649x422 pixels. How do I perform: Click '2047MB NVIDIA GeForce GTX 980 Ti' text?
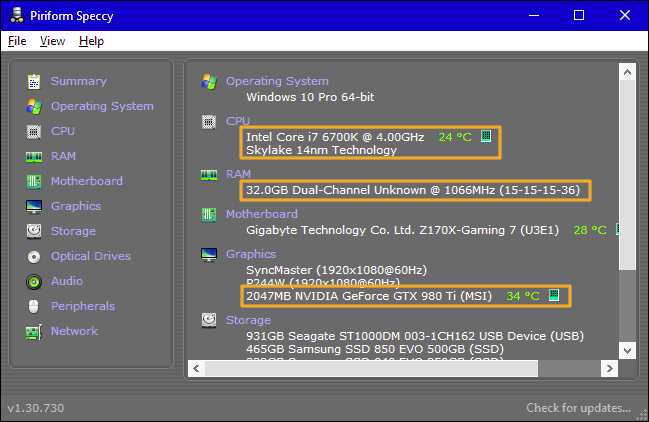click(x=351, y=296)
